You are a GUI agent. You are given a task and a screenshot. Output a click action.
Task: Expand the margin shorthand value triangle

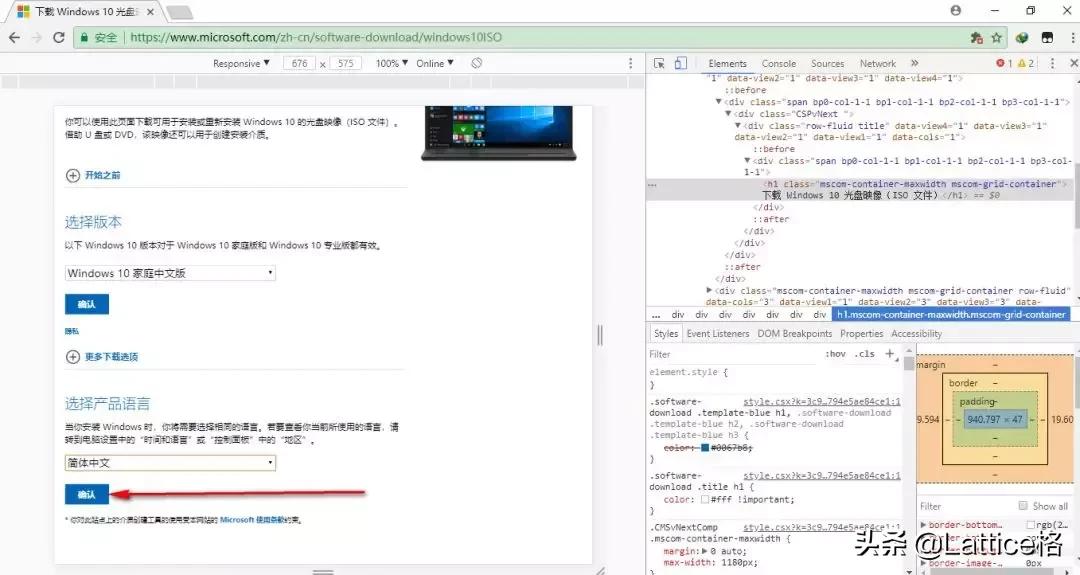coord(705,551)
